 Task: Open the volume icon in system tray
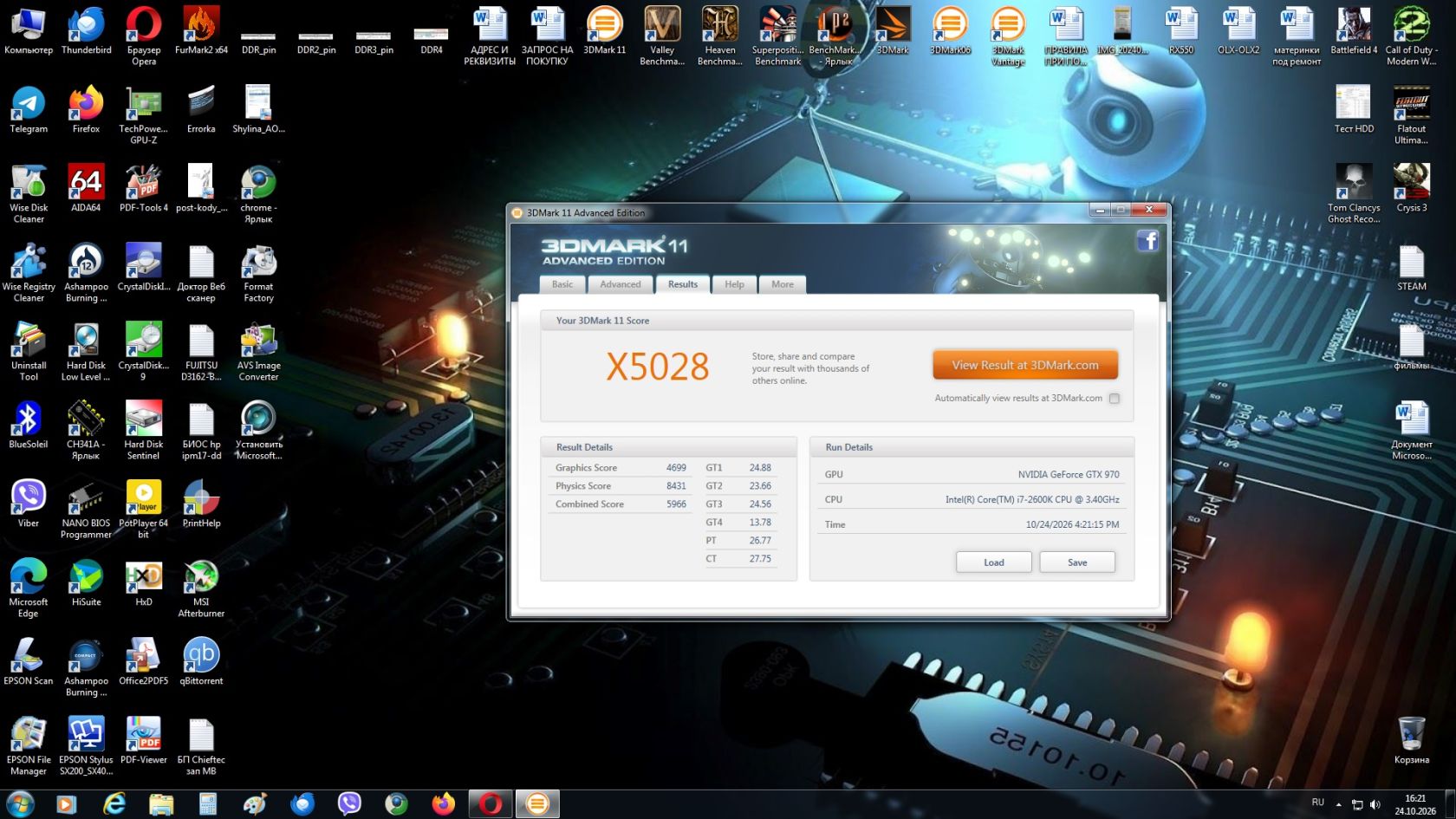[1375, 804]
